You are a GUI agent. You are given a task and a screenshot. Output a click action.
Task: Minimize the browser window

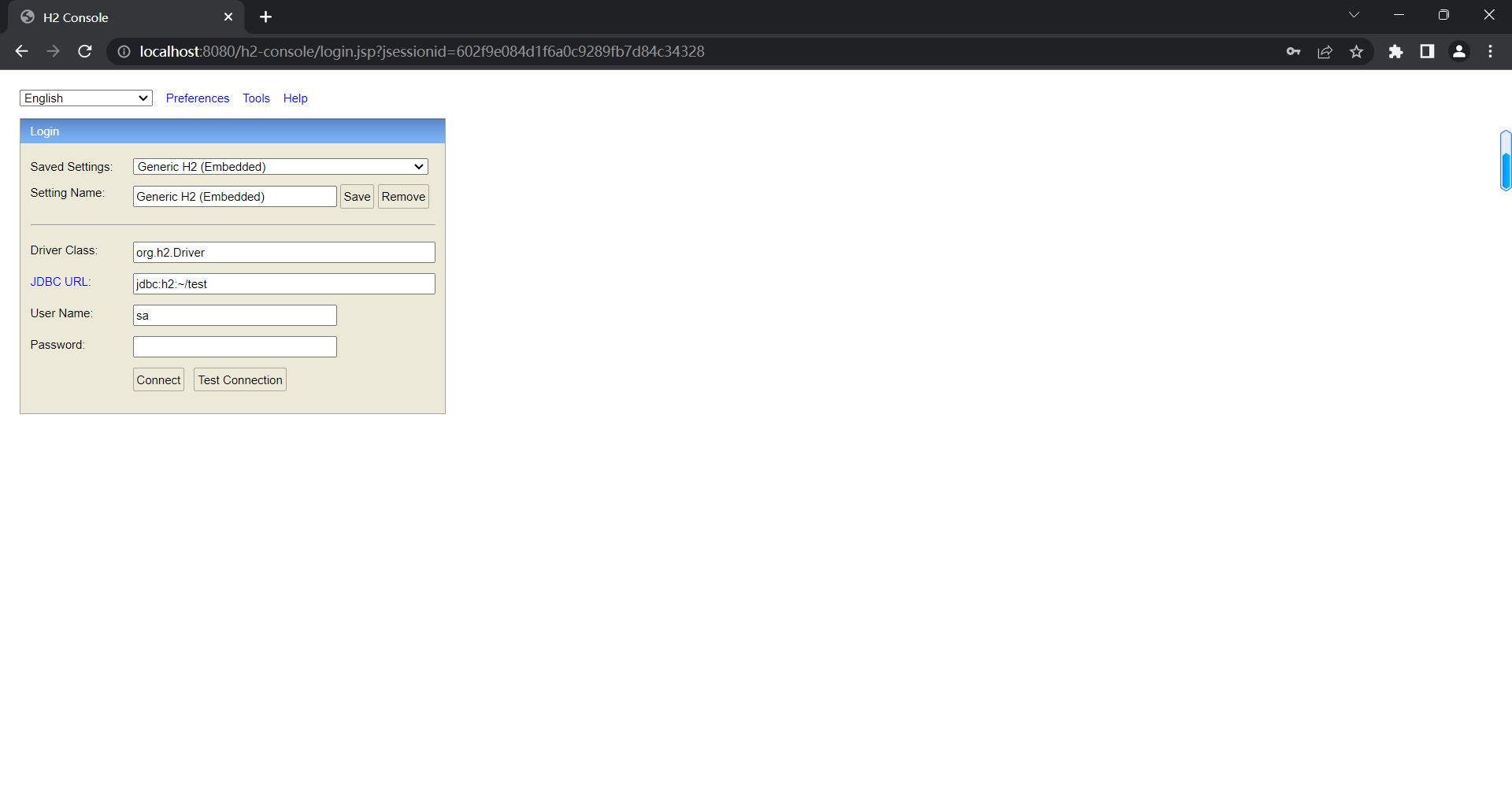pos(1399,15)
